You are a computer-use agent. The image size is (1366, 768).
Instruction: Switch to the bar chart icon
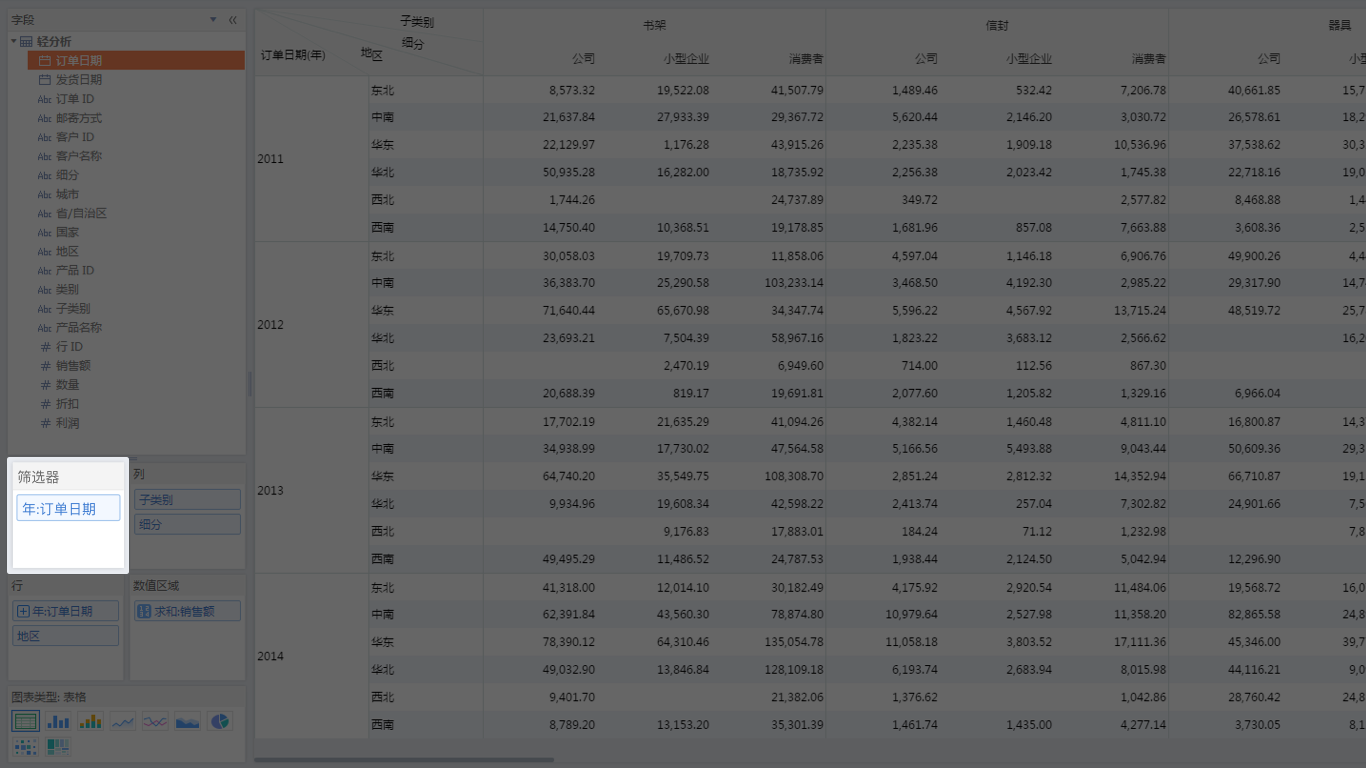59,721
